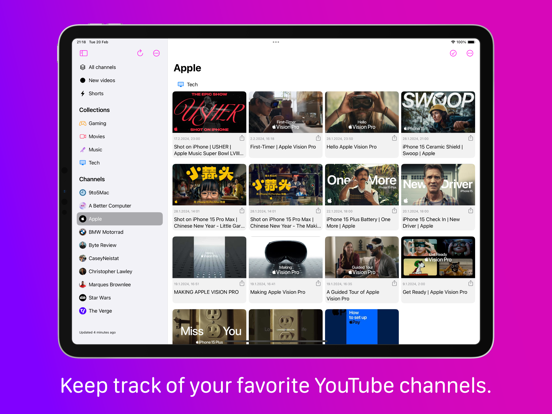
Task: Open First-Timer Apple Vision Pro thumbnail
Action: (286, 112)
